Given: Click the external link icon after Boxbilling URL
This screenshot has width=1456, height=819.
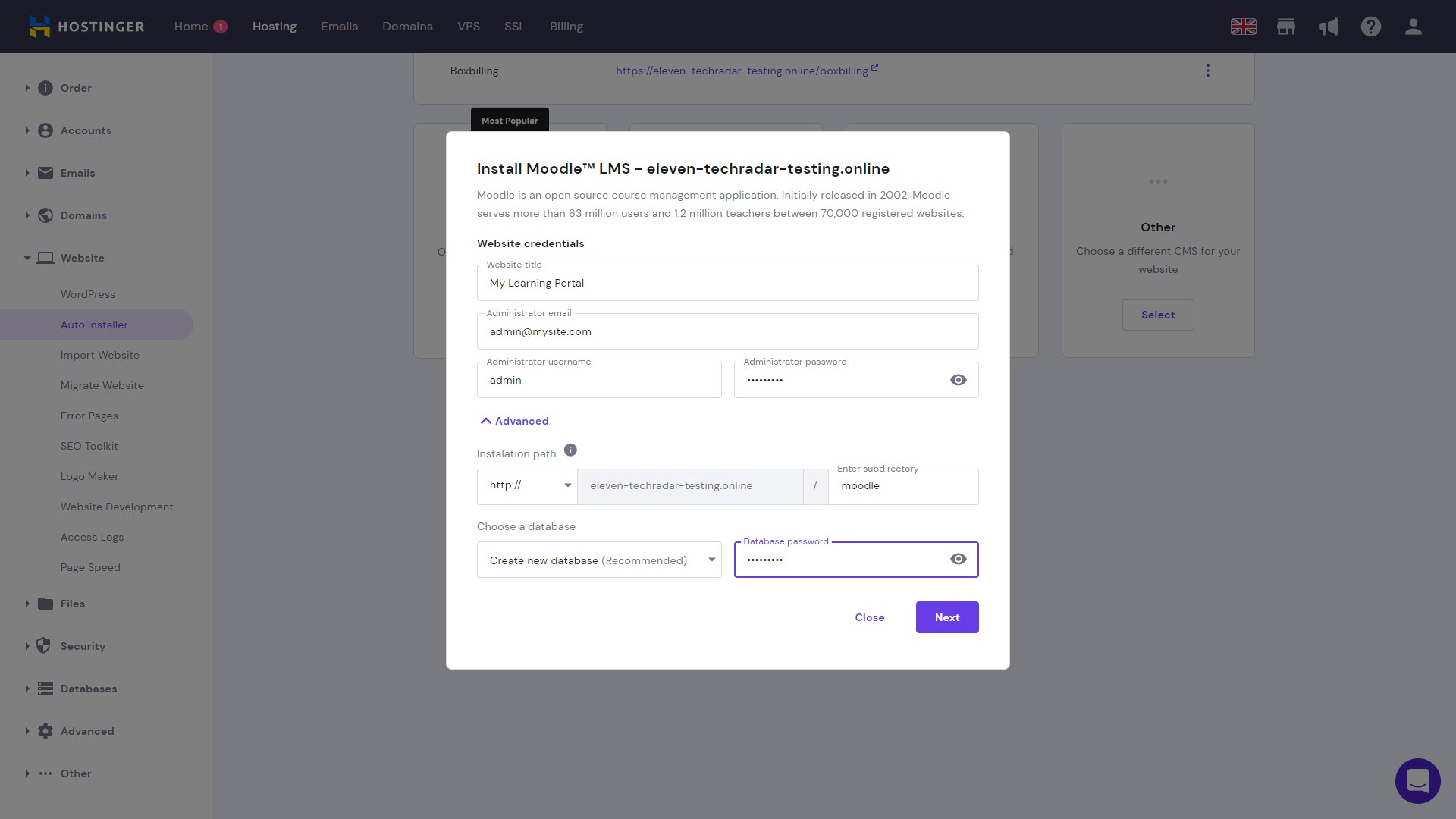Looking at the screenshot, I should click(874, 67).
